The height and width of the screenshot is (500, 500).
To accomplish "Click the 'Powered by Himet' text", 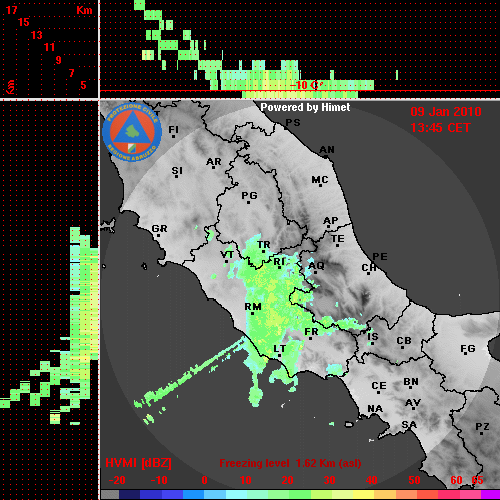I will 305,107.
